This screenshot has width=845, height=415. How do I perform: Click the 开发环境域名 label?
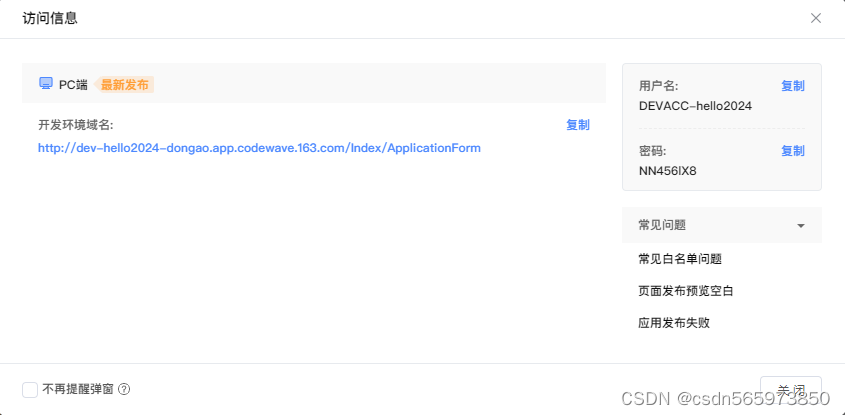[76, 125]
